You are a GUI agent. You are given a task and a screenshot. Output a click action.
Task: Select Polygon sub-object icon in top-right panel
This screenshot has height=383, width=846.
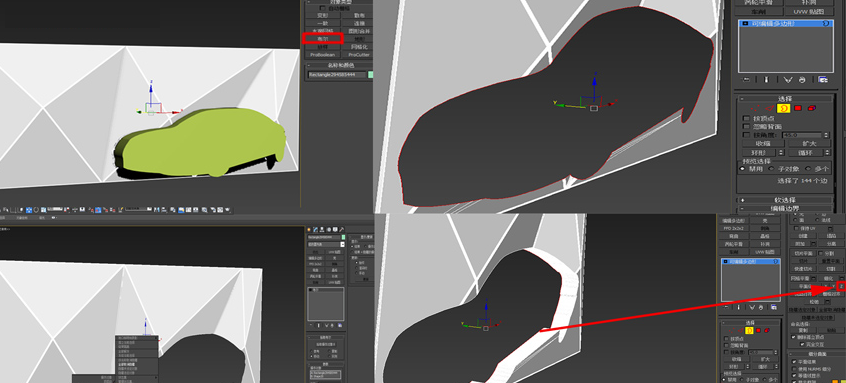pos(798,108)
